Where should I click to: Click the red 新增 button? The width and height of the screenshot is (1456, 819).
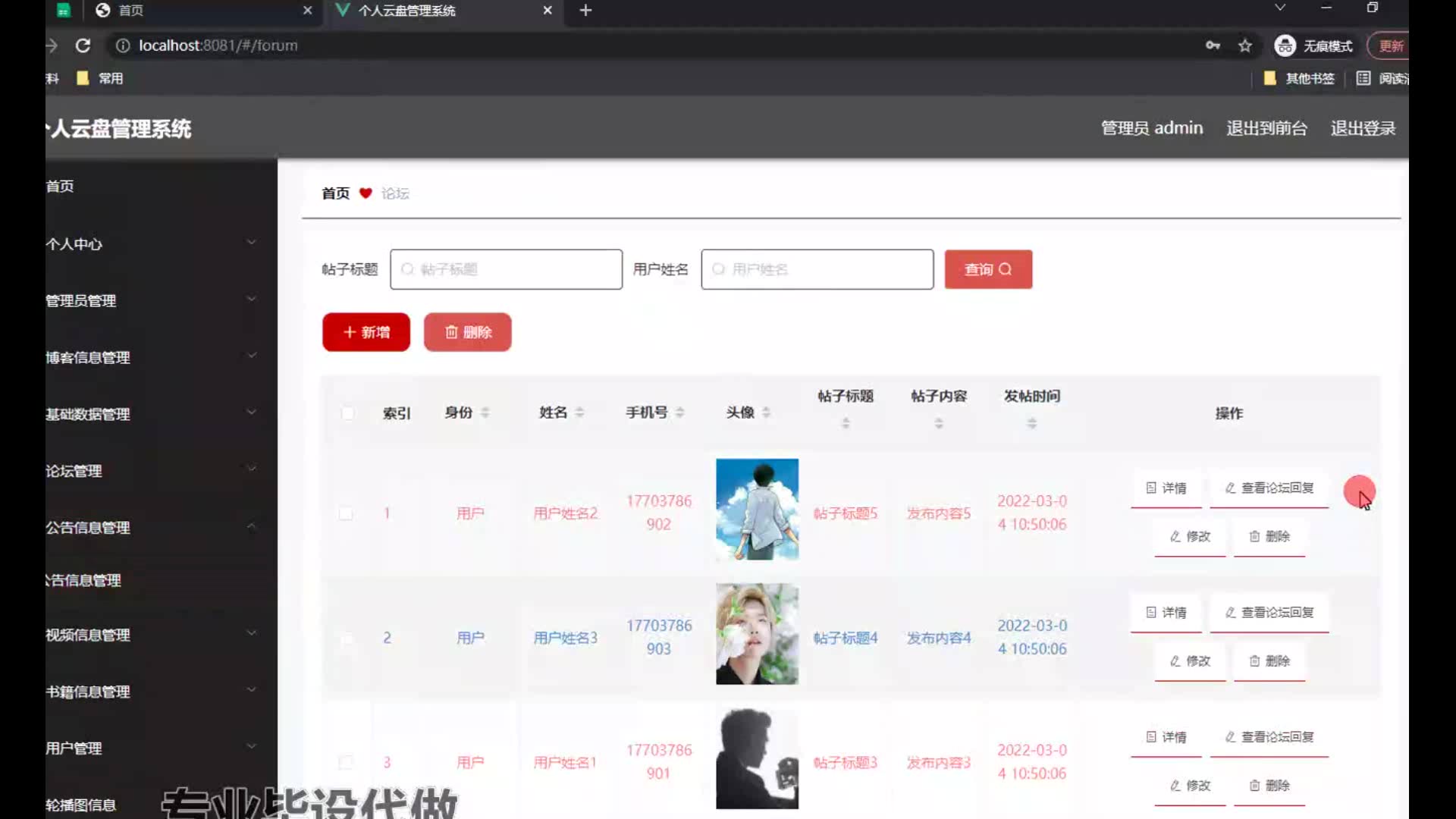[x=366, y=332]
